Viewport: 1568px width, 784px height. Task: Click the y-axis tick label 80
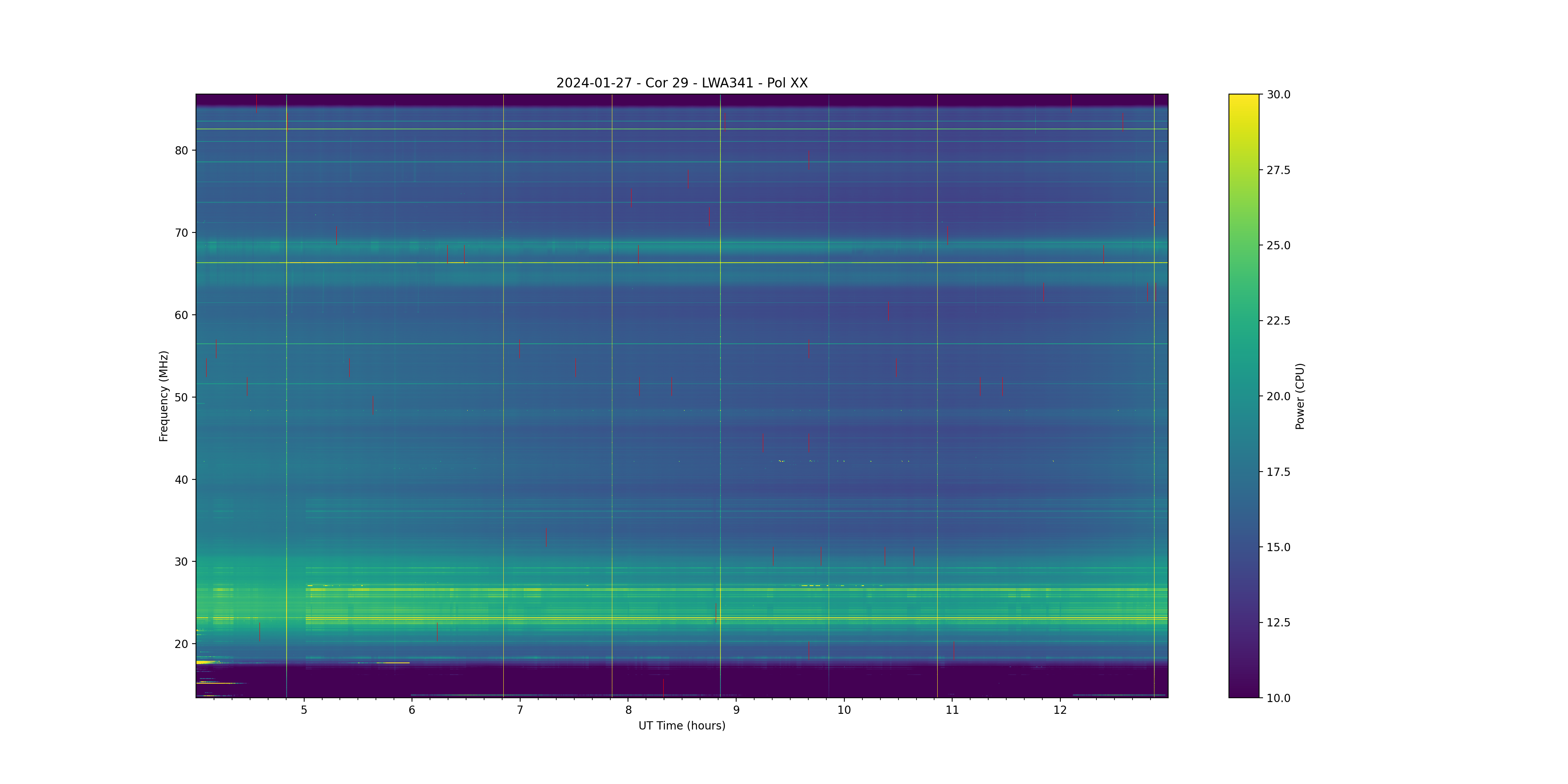[x=181, y=151]
